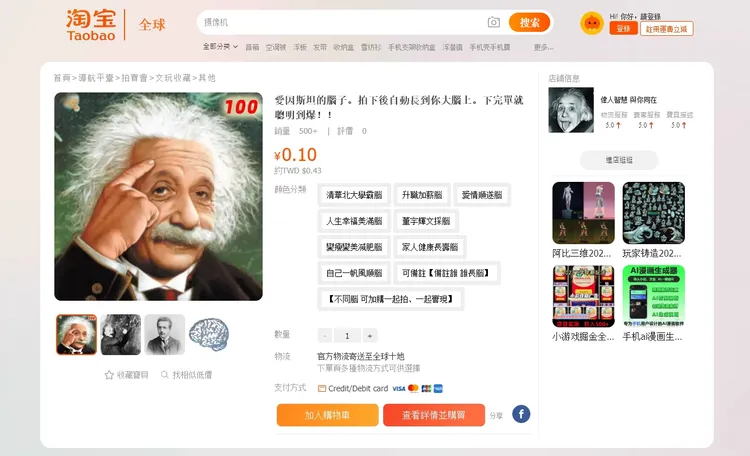The width and height of the screenshot is (750, 456).
Task: Select the young Einstein portrait thumbnail
Action: pos(165,334)
